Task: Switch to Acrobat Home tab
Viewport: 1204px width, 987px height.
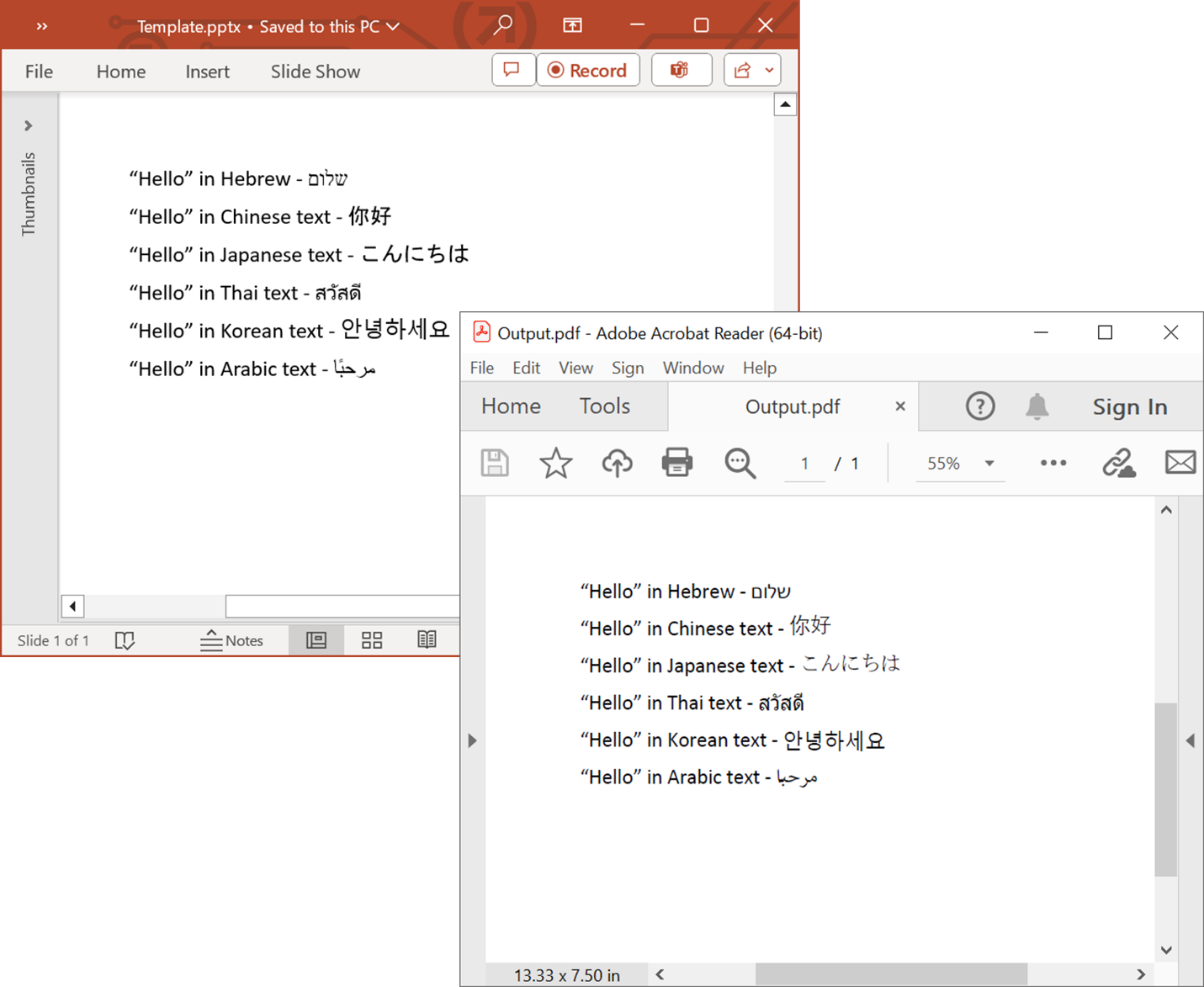Action: [511, 406]
